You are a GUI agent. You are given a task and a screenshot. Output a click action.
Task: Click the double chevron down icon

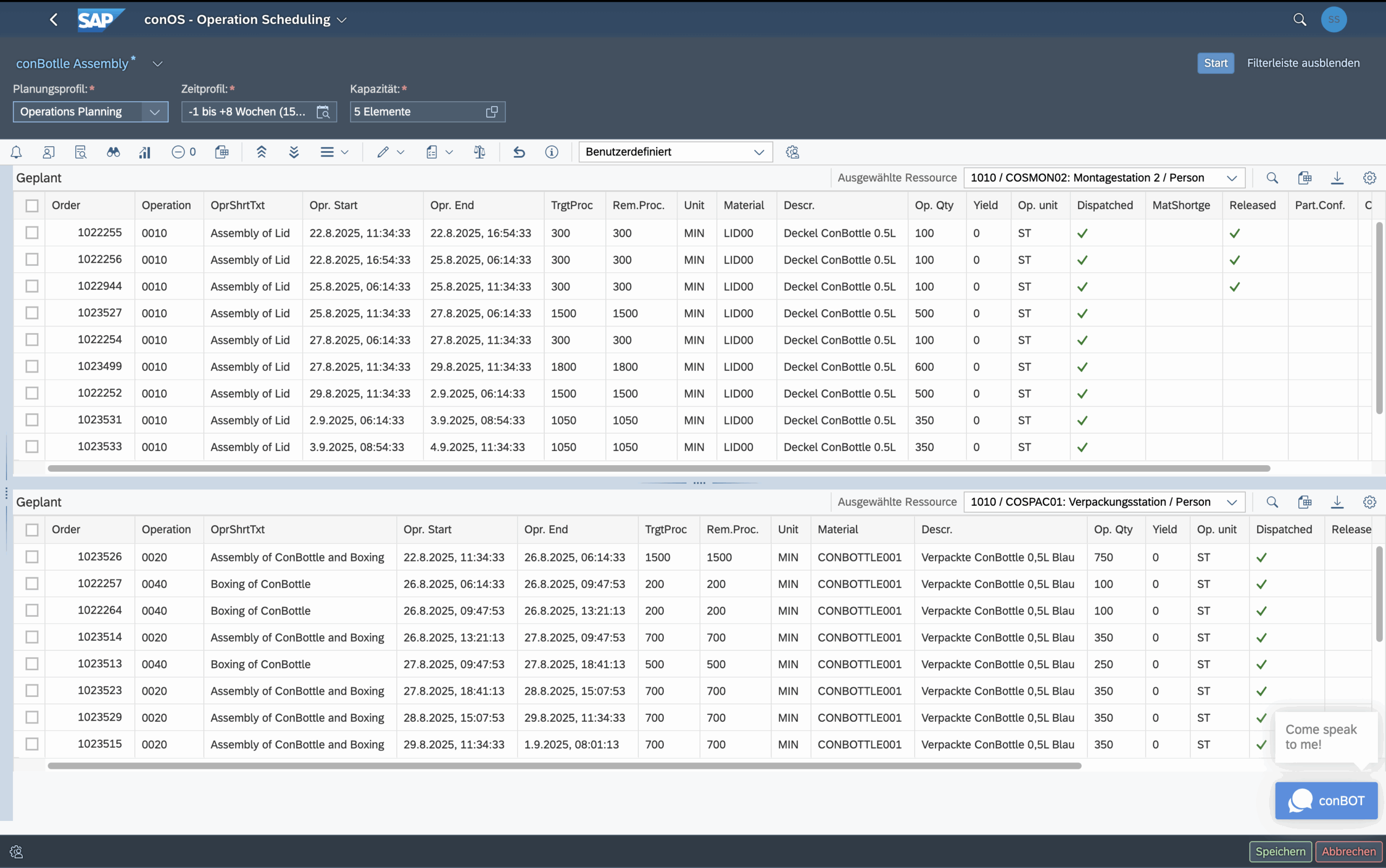click(x=294, y=152)
